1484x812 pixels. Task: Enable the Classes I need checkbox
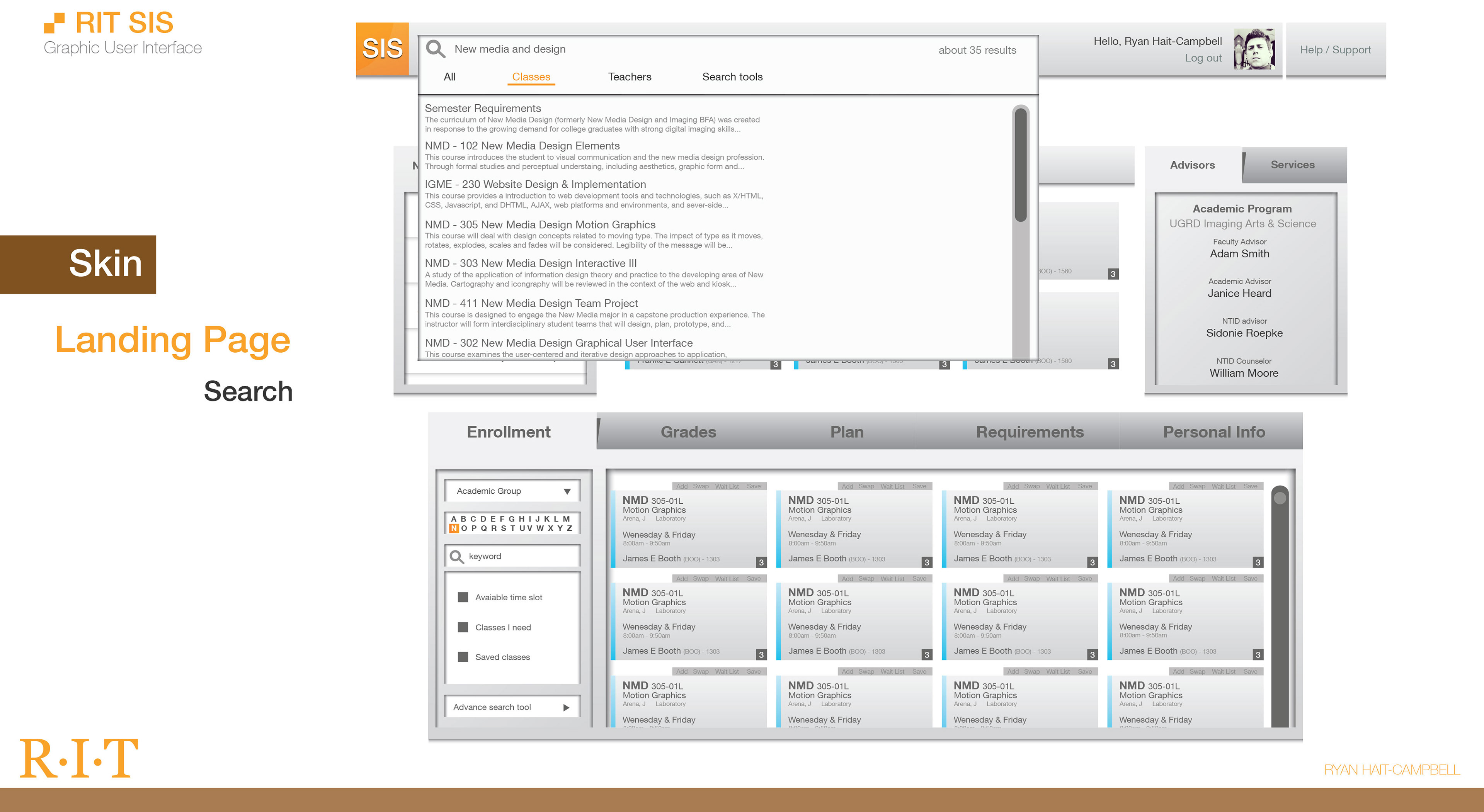(463, 627)
